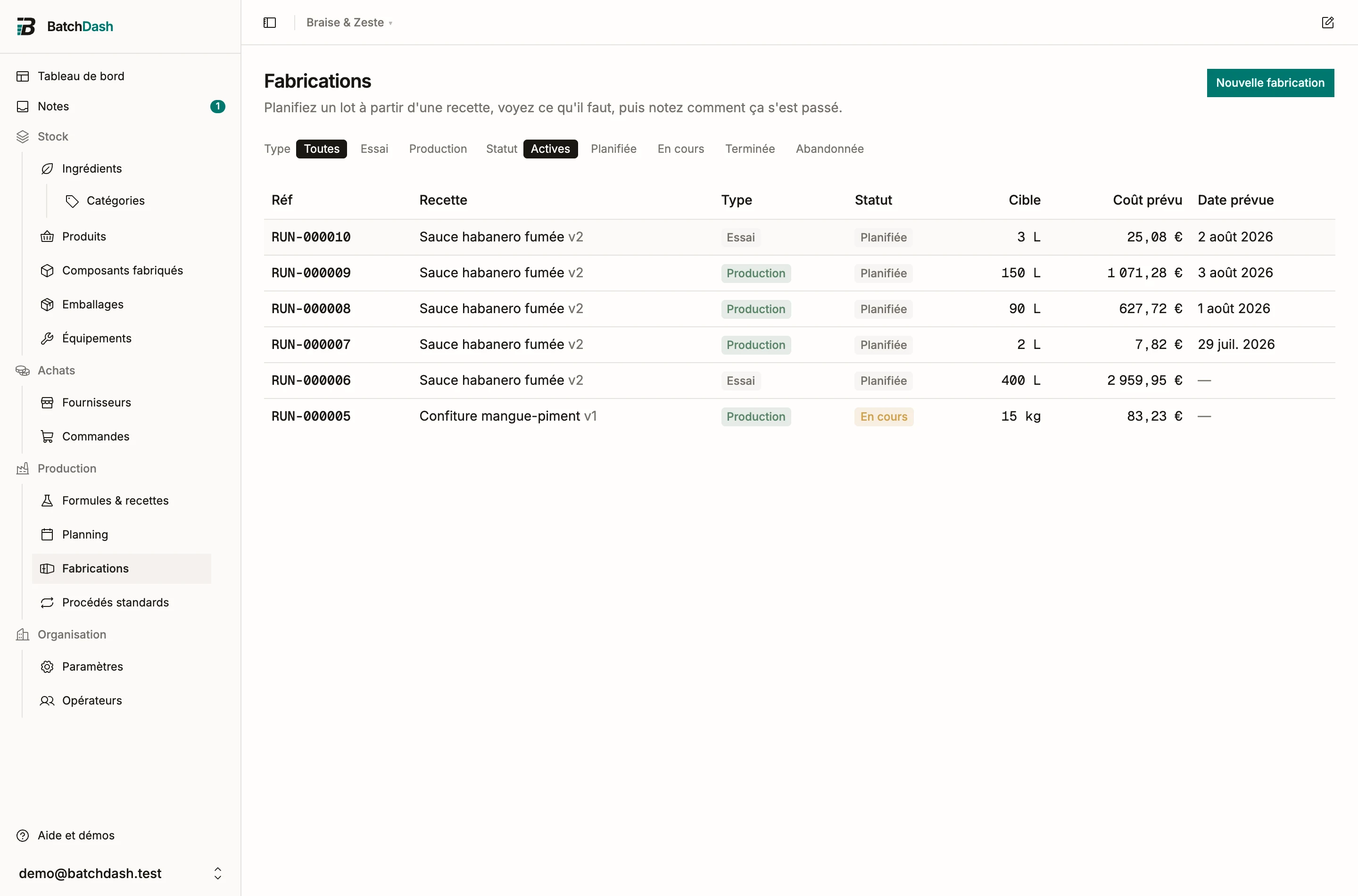Click the Produits basket icon
Viewport: 1358px width, 896px height.
tap(48, 237)
